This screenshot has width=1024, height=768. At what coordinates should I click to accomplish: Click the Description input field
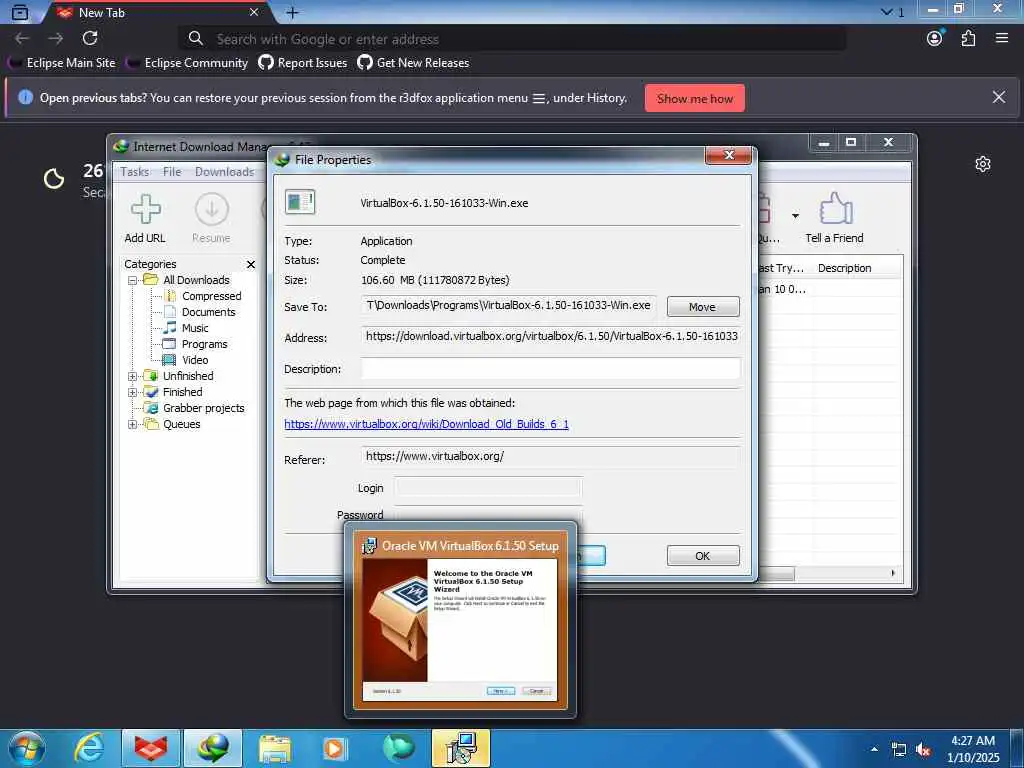click(x=551, y=368)
